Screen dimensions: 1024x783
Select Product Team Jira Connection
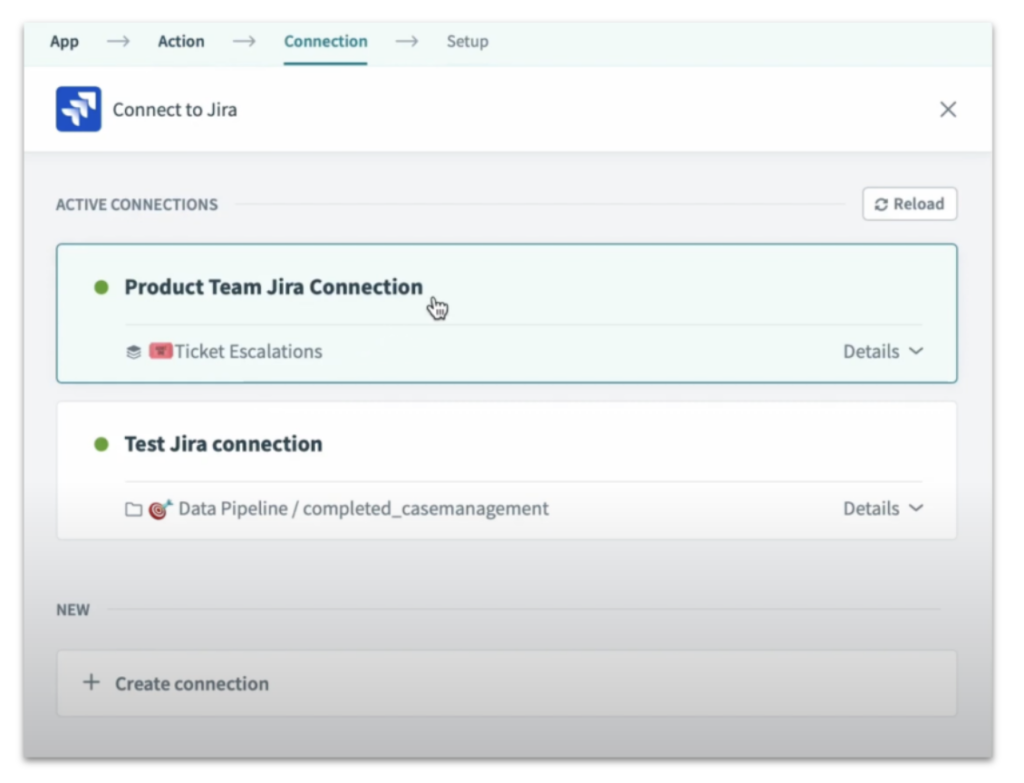tap(273, 287)
